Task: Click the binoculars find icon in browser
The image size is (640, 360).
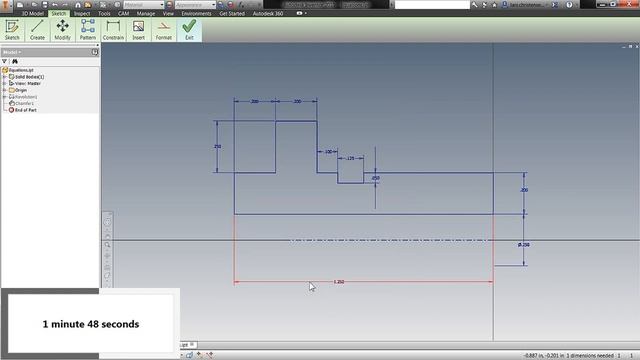Action: pos(15,61)
